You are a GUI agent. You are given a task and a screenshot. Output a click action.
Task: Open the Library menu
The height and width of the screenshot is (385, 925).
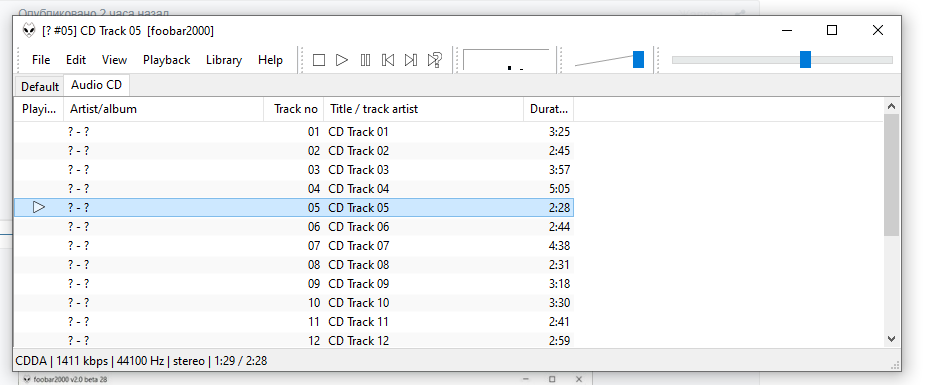tap(224, 60)
